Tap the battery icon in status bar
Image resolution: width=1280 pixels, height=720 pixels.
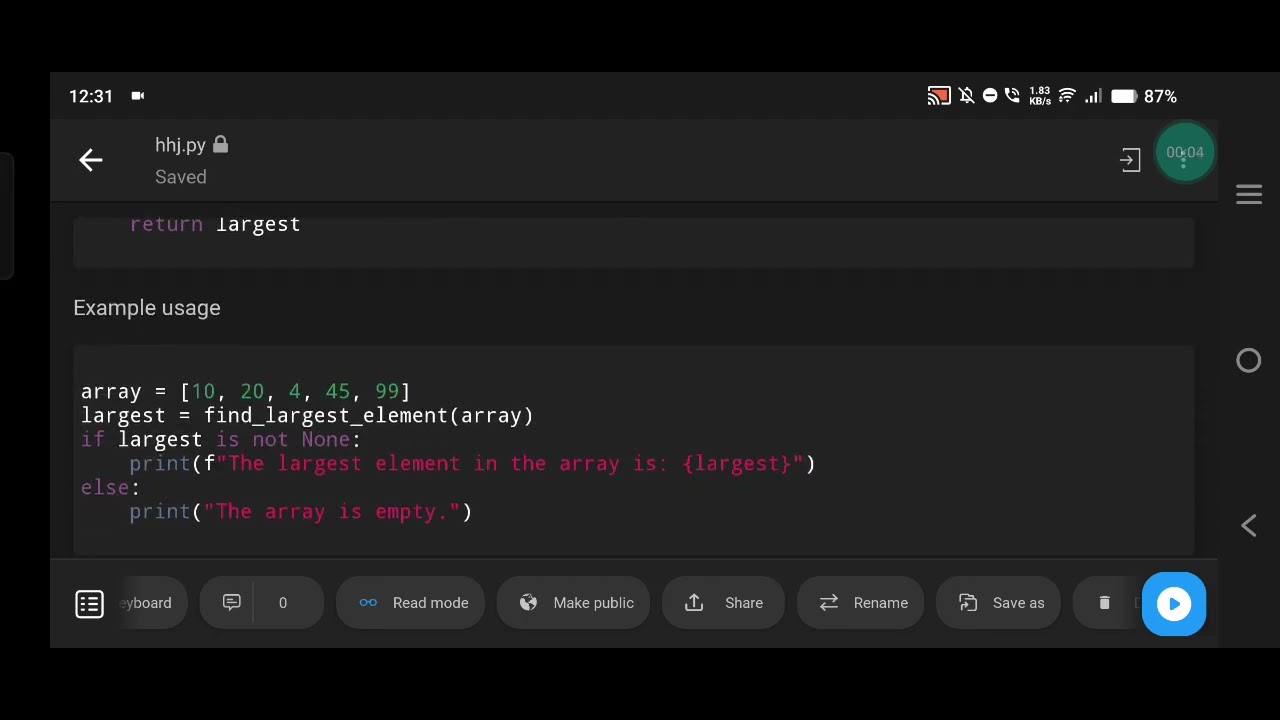1123,96
